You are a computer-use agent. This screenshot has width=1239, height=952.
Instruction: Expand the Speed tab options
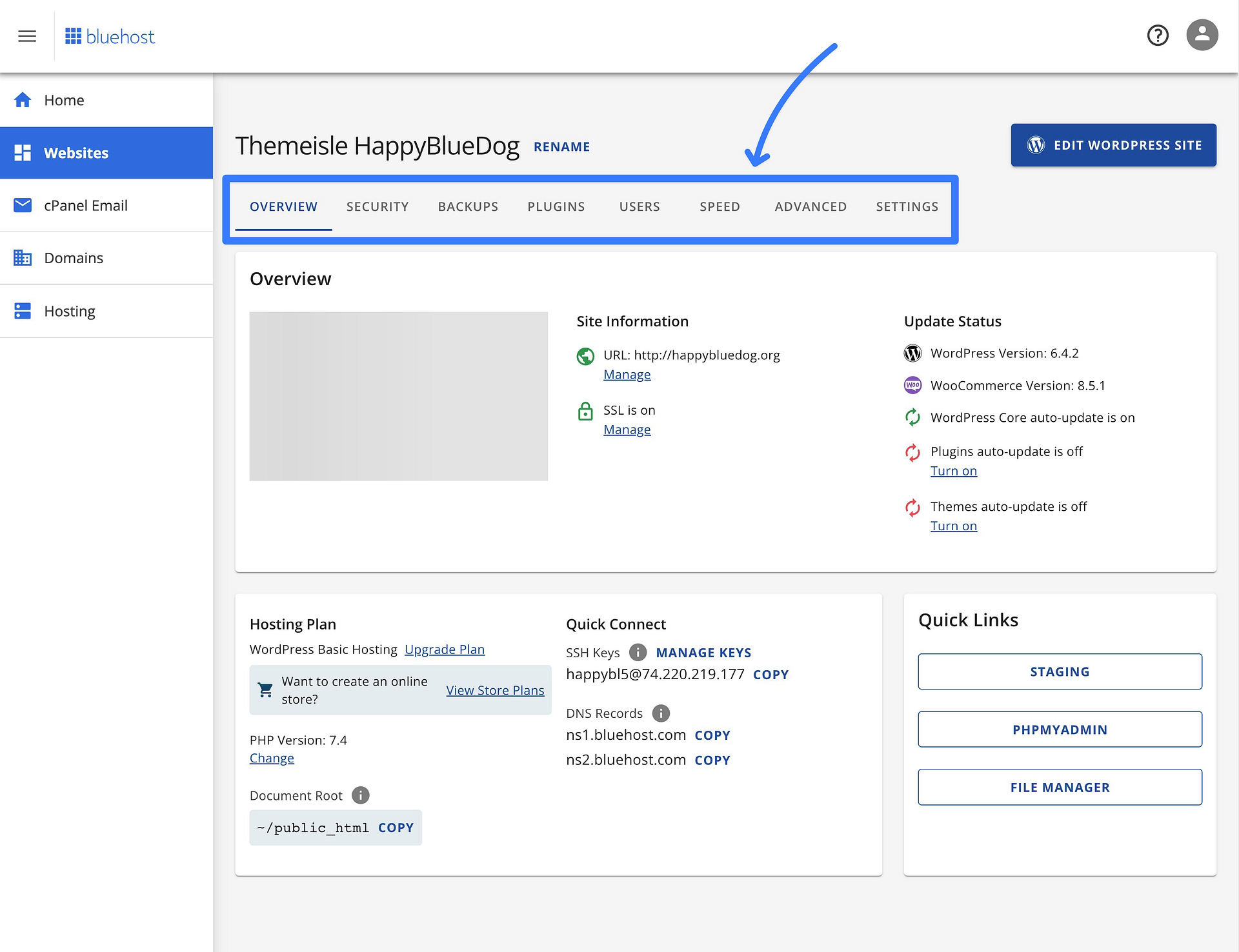720,205
